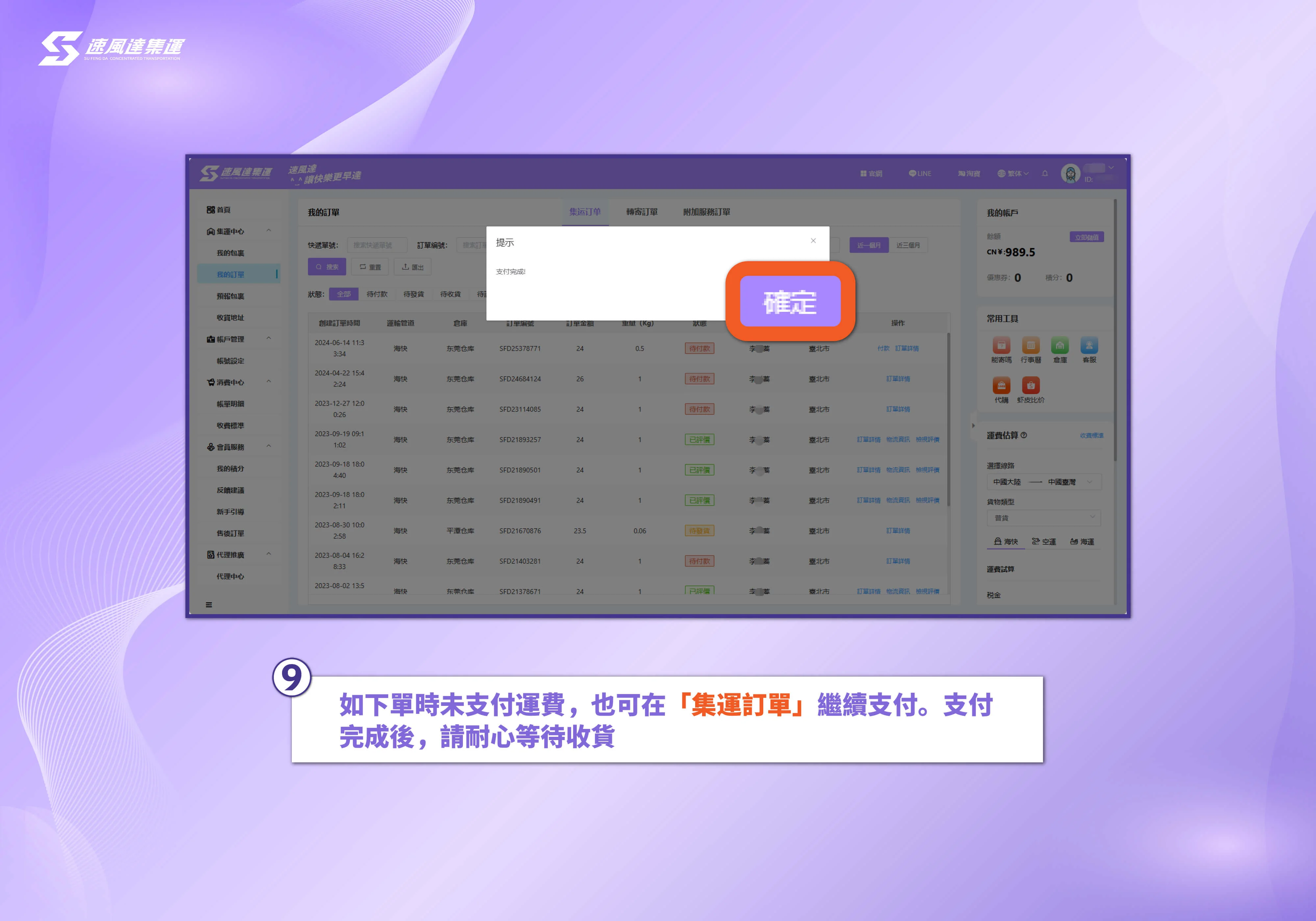Open the 能寄嗎 tool icon

tap(1001, 345)
